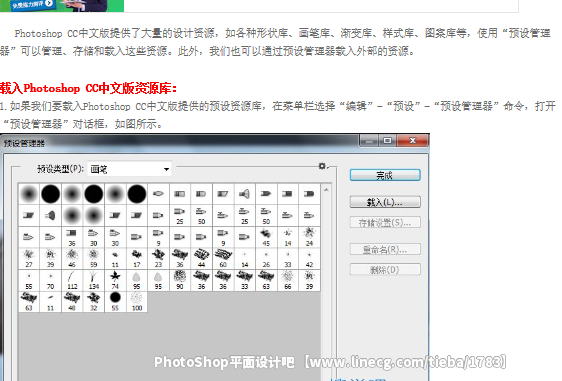Click the 存储设置(S)... save set button

point(385,223)
